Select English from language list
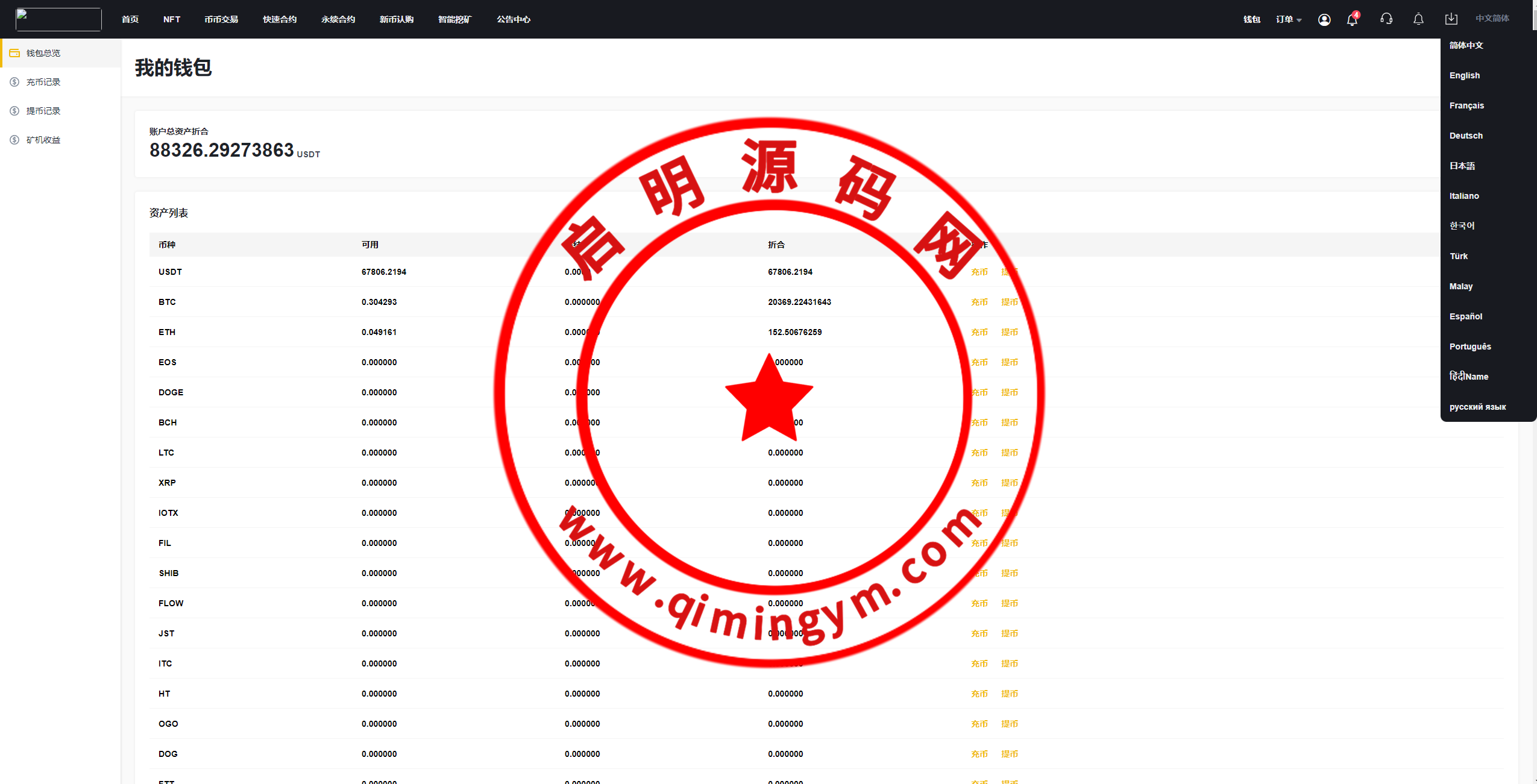This screenshot has height=784, width=1537. pyautogui.click(x=1464, y=75)
